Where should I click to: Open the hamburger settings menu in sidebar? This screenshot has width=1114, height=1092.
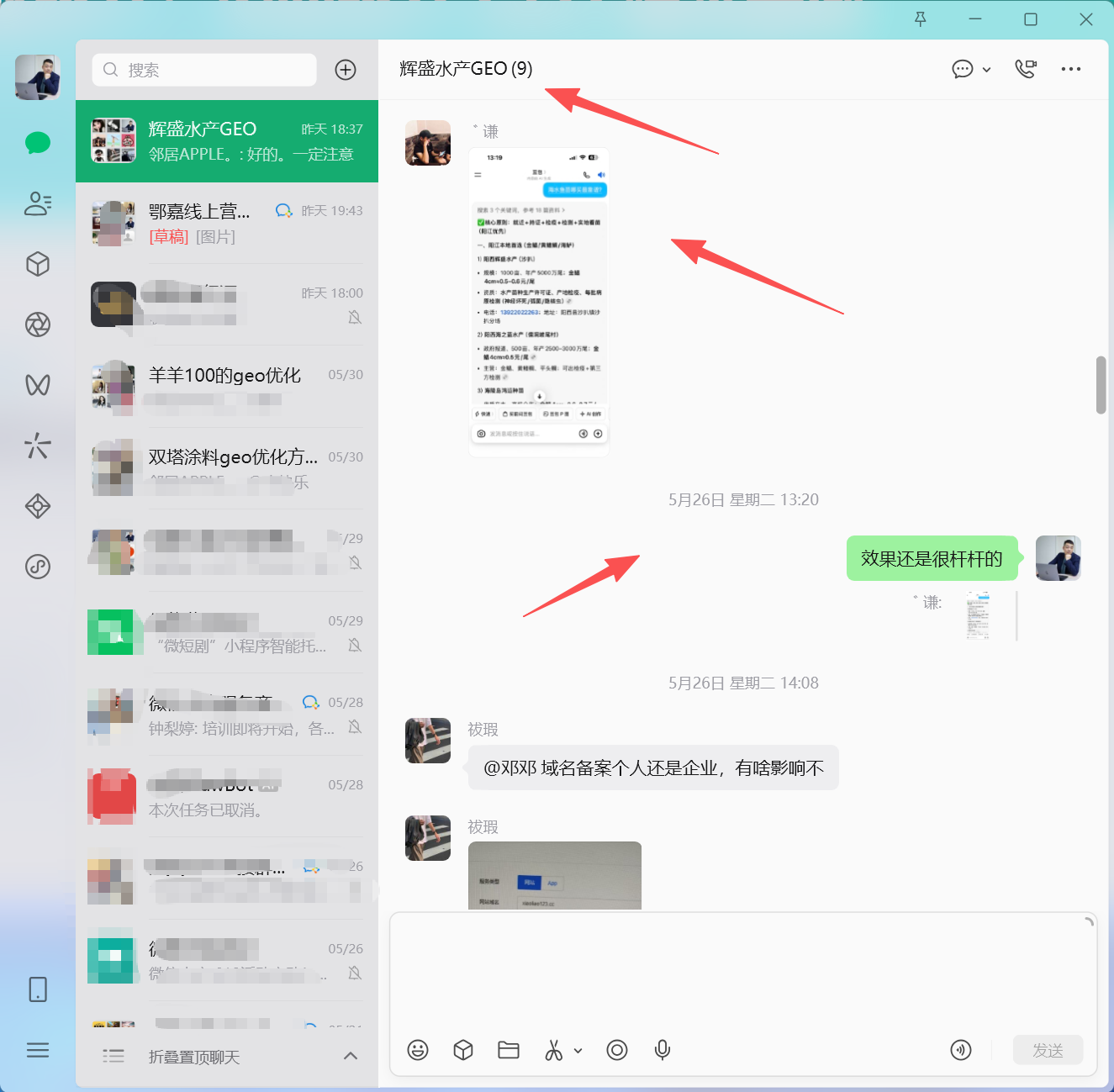(x=38, y=1050)
